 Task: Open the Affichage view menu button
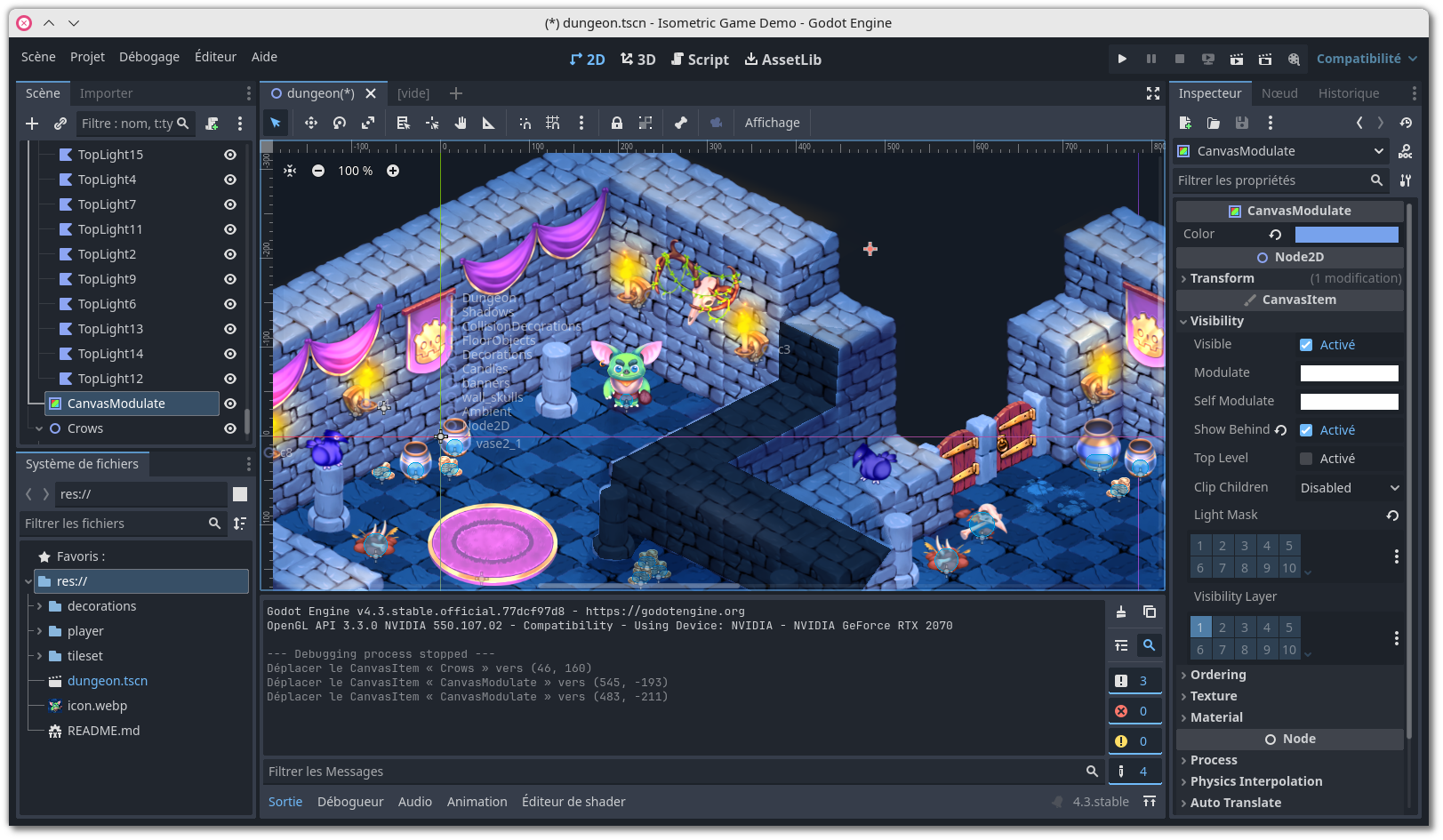(x=772, y=123)
